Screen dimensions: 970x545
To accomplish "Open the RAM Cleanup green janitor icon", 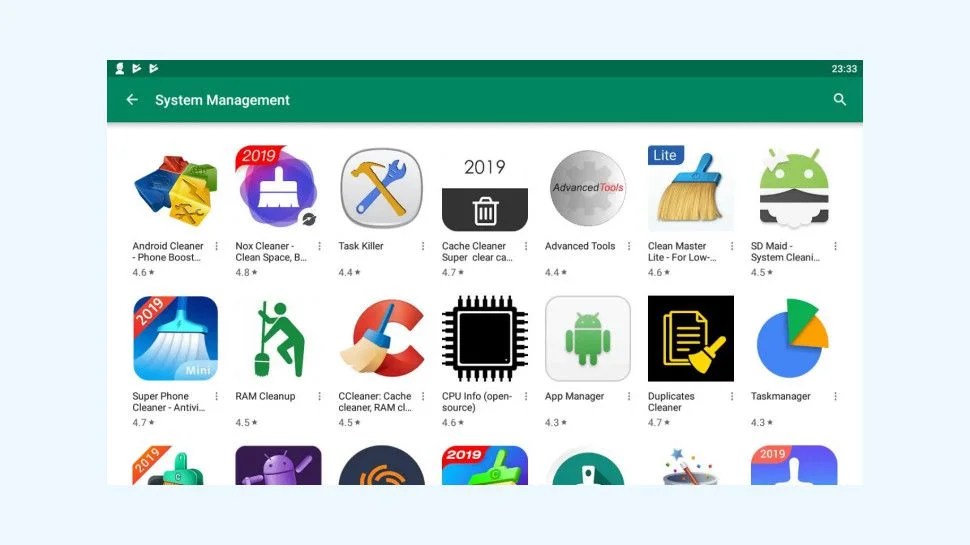I will [x=278, y=338].
